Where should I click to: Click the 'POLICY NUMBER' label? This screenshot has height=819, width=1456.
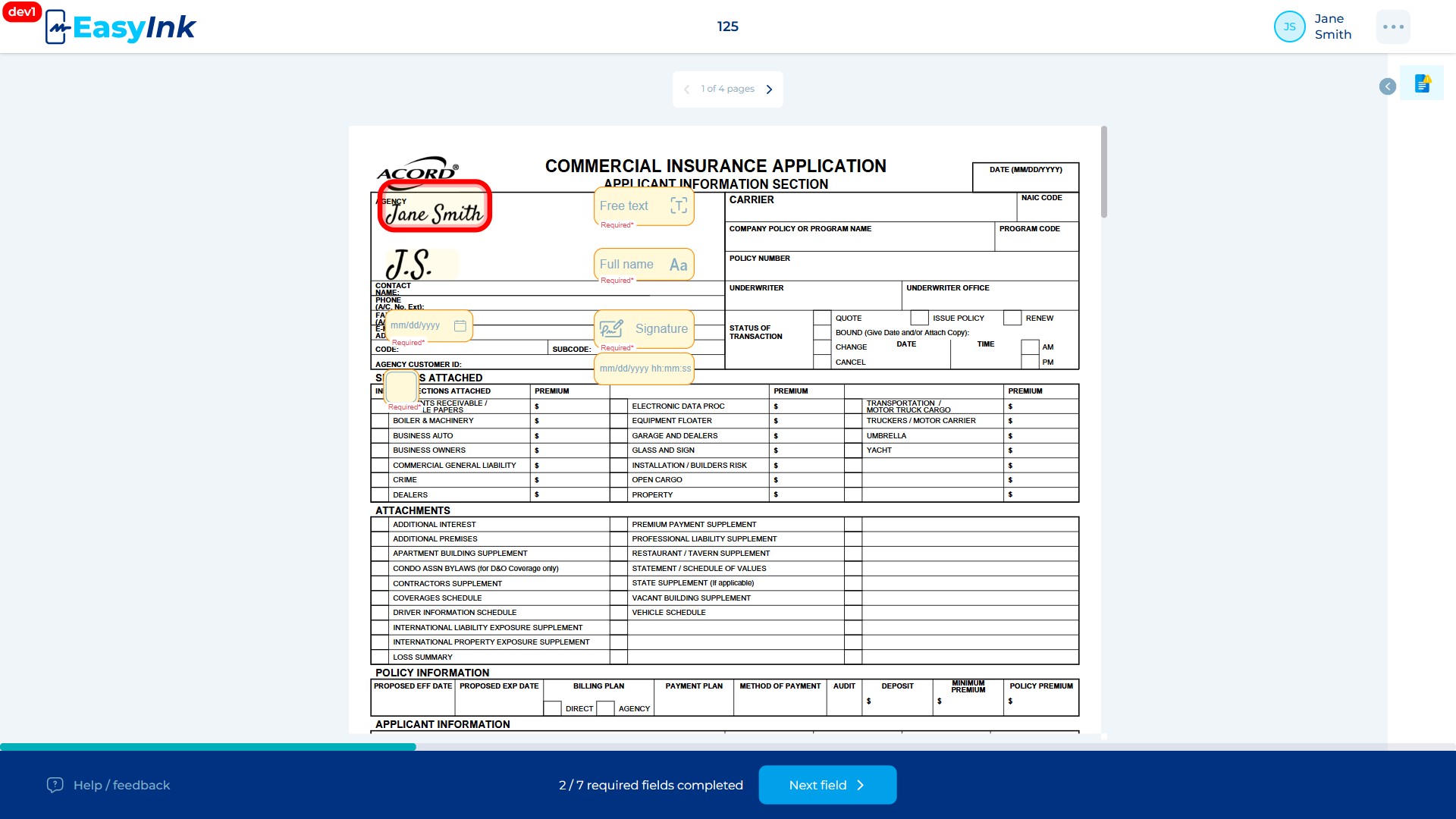click(x=759, y=259)
